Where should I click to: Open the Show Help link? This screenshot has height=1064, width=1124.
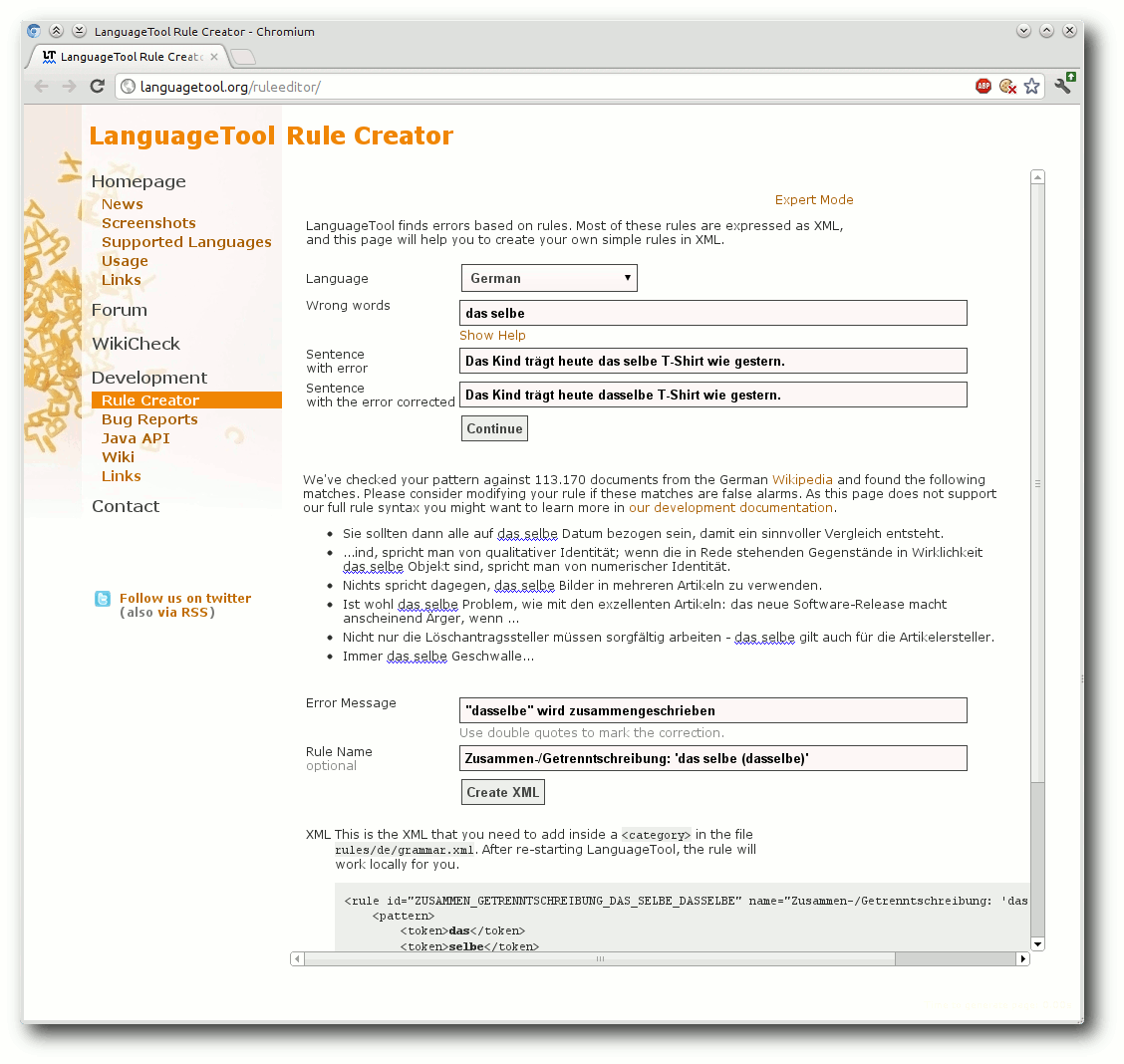pos(492,336)
